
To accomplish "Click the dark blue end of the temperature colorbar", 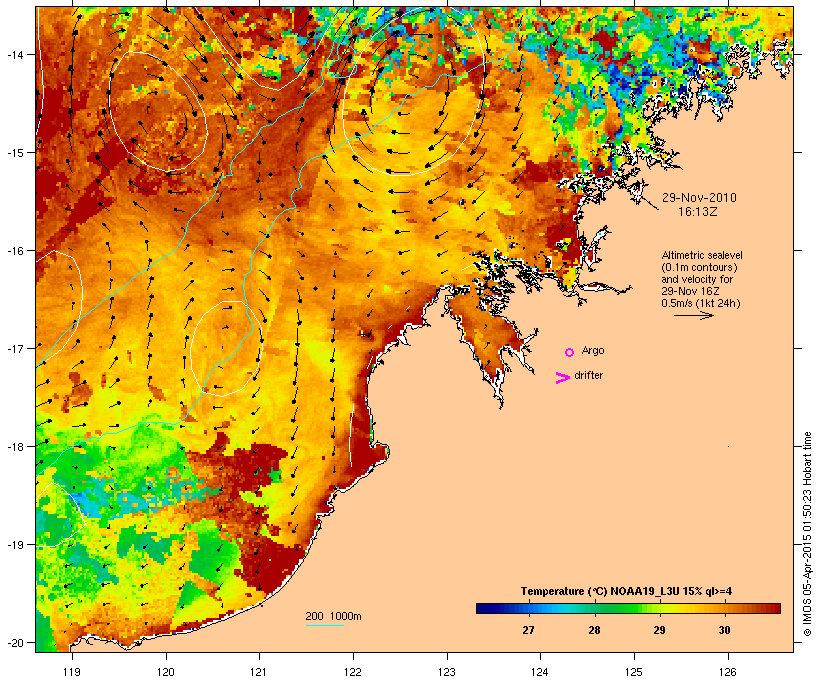I will (481, 608).
